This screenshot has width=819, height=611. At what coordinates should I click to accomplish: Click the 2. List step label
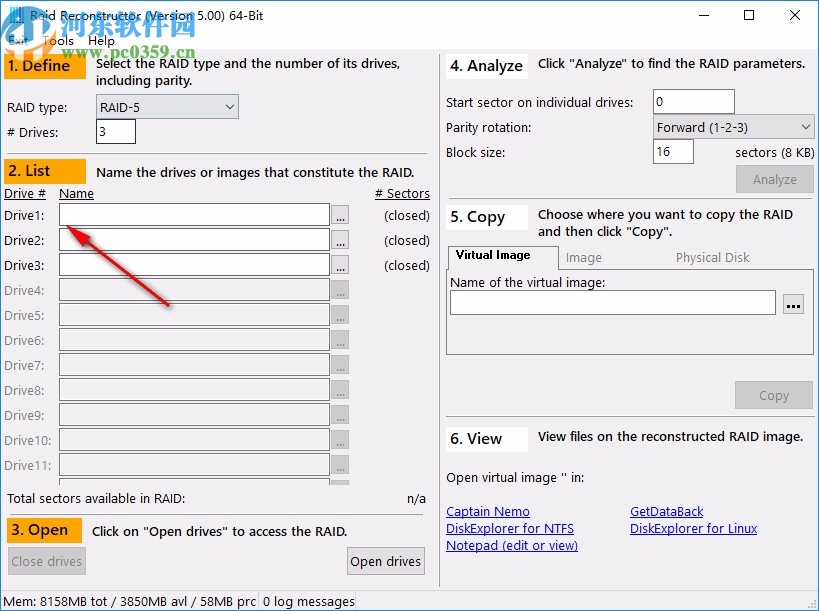click(45, 171)
